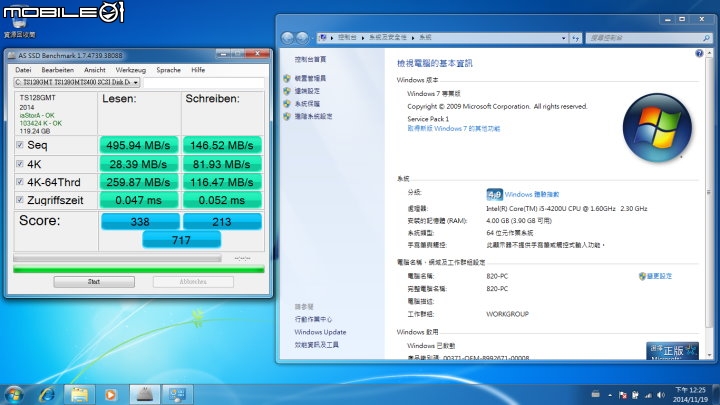Viewport: 720px width, 405px height.
Task: Select the Seq write result 146.52 MB/s
Action: 222,145
